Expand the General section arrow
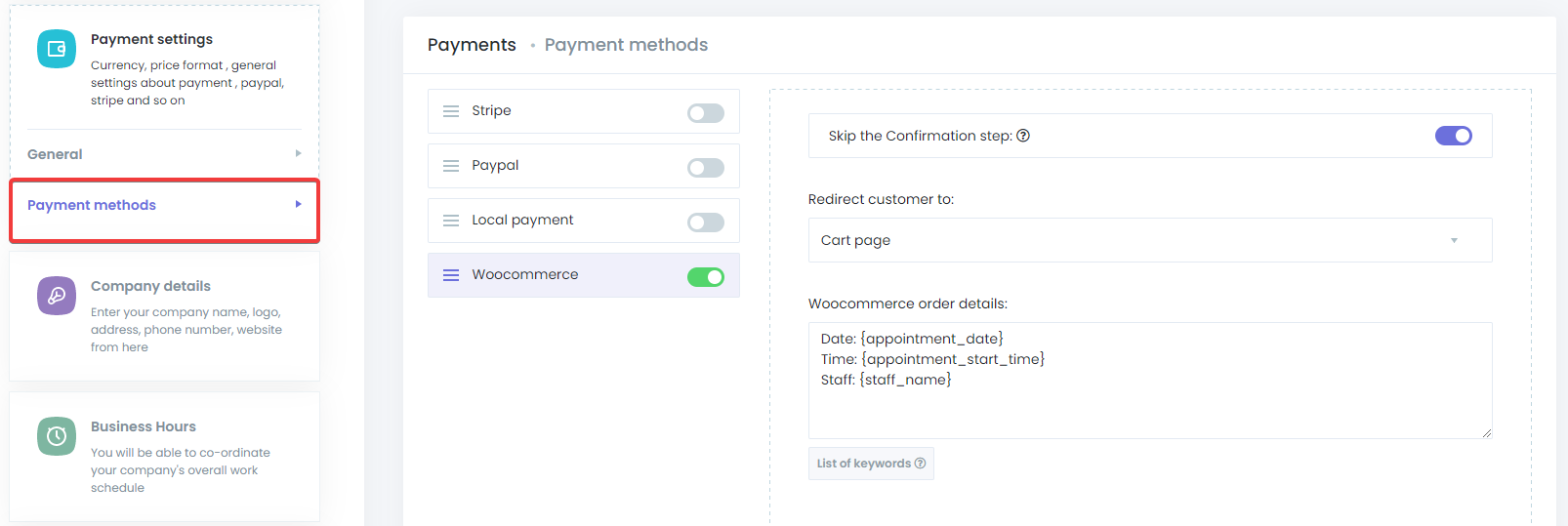Viewport: 1568px width, 526px height. [298, 153]
